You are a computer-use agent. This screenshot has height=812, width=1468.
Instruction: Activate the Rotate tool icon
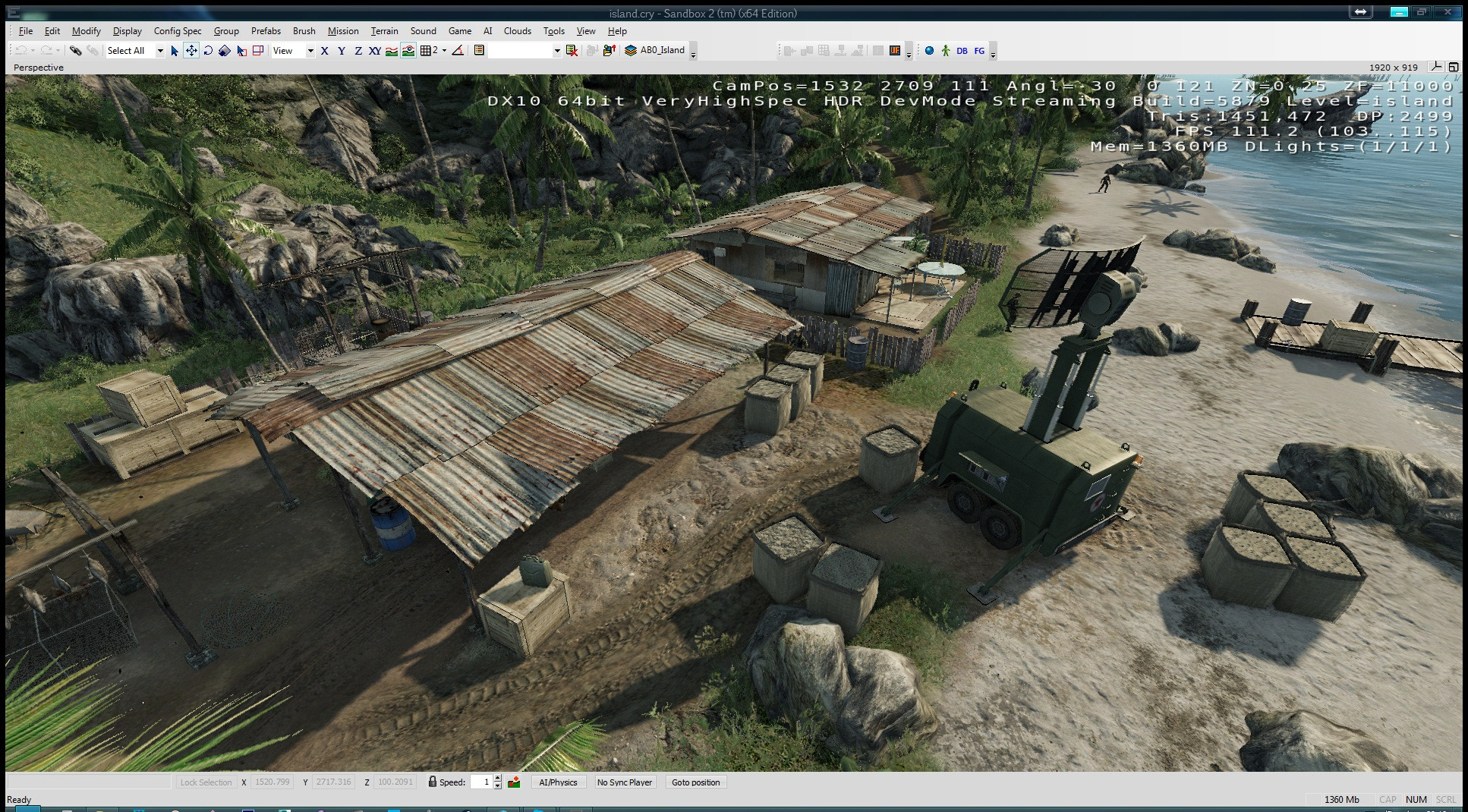208,51
